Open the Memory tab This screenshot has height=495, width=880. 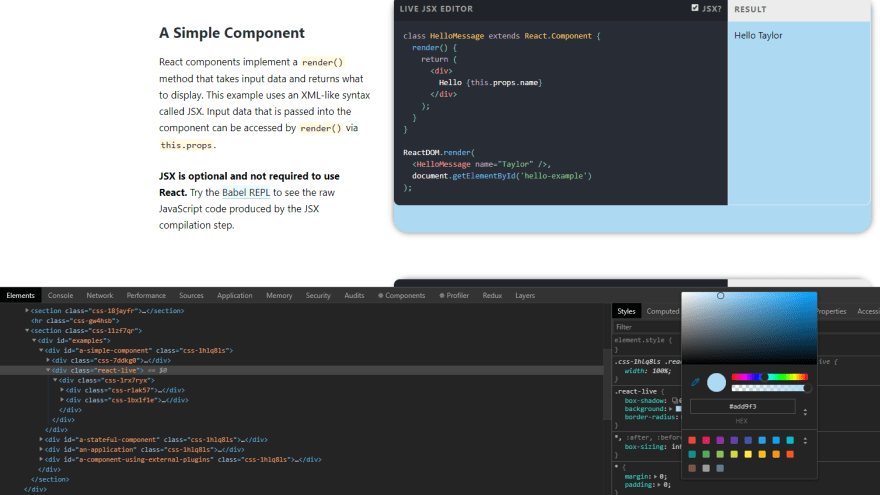point(279,295)
